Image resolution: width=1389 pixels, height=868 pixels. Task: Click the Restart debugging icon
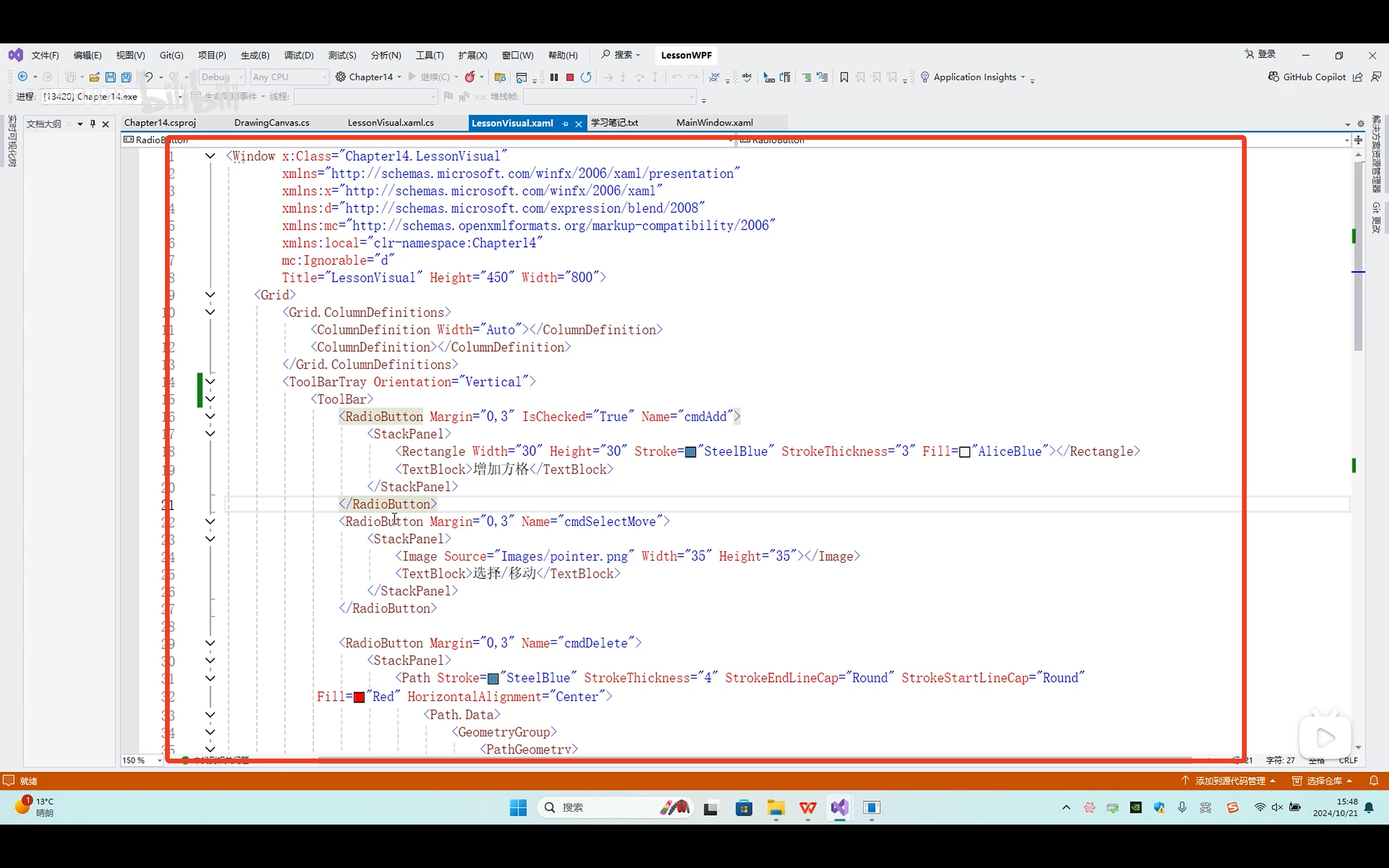click(x=586, y=77)
